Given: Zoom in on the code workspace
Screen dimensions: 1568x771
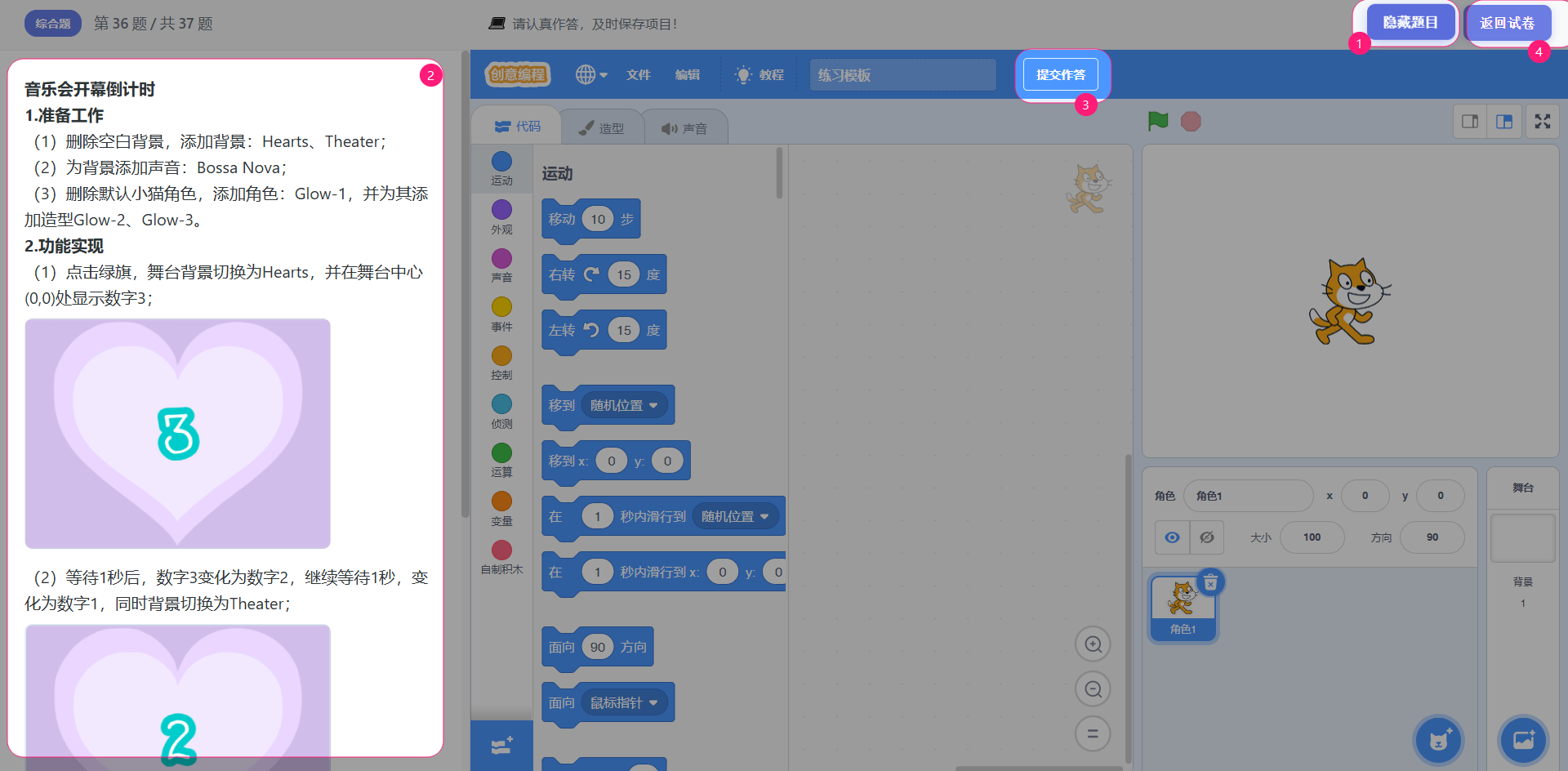Looking at the screenshot, I should pos(1093,644).
